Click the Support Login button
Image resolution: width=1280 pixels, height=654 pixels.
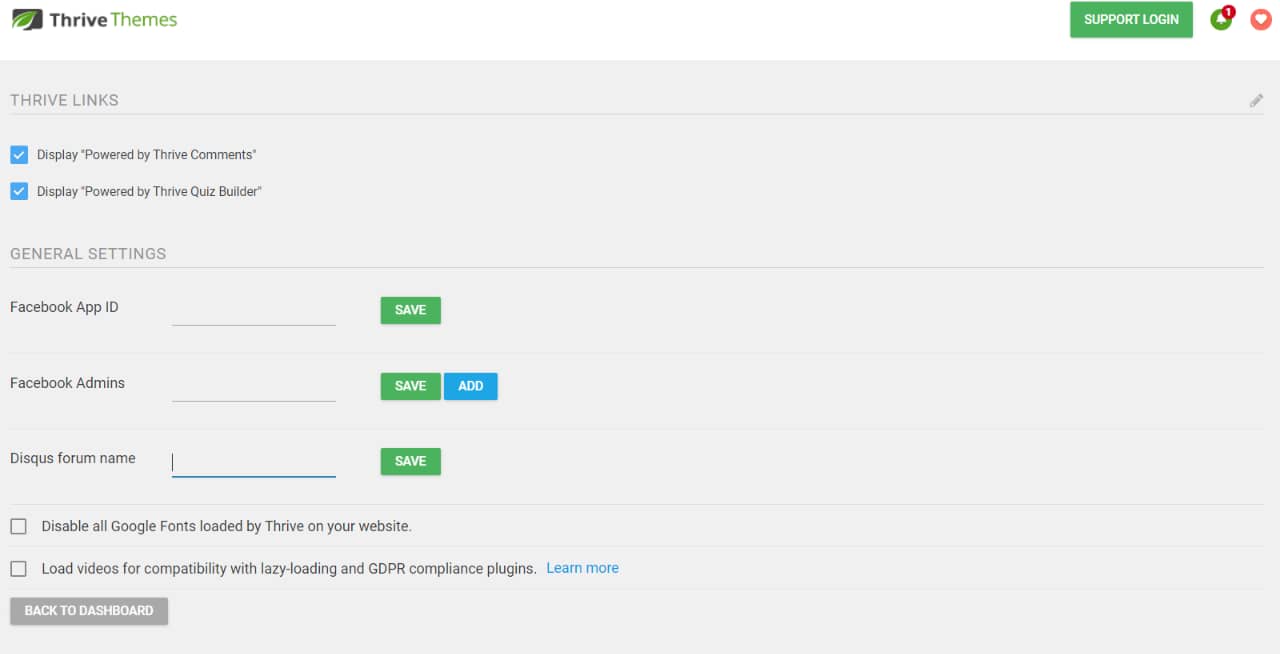[1131, 19]
